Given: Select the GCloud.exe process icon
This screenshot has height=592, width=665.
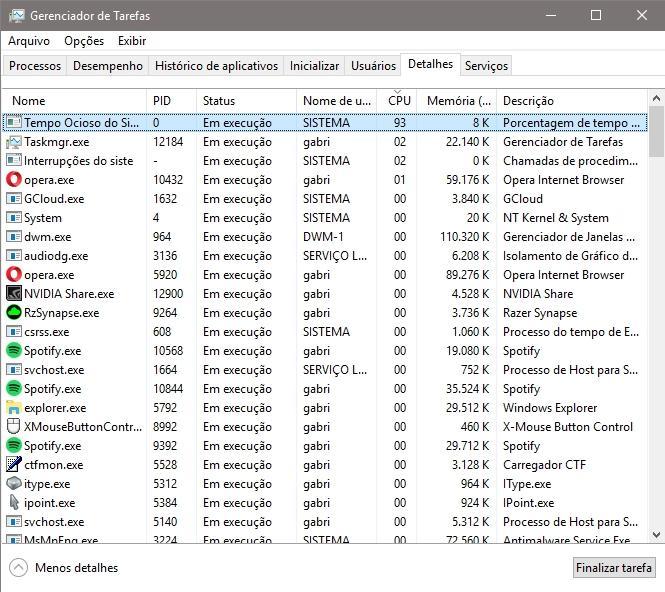Looking at the screenshot, I should pyautogui.click(x=14, y=199).
